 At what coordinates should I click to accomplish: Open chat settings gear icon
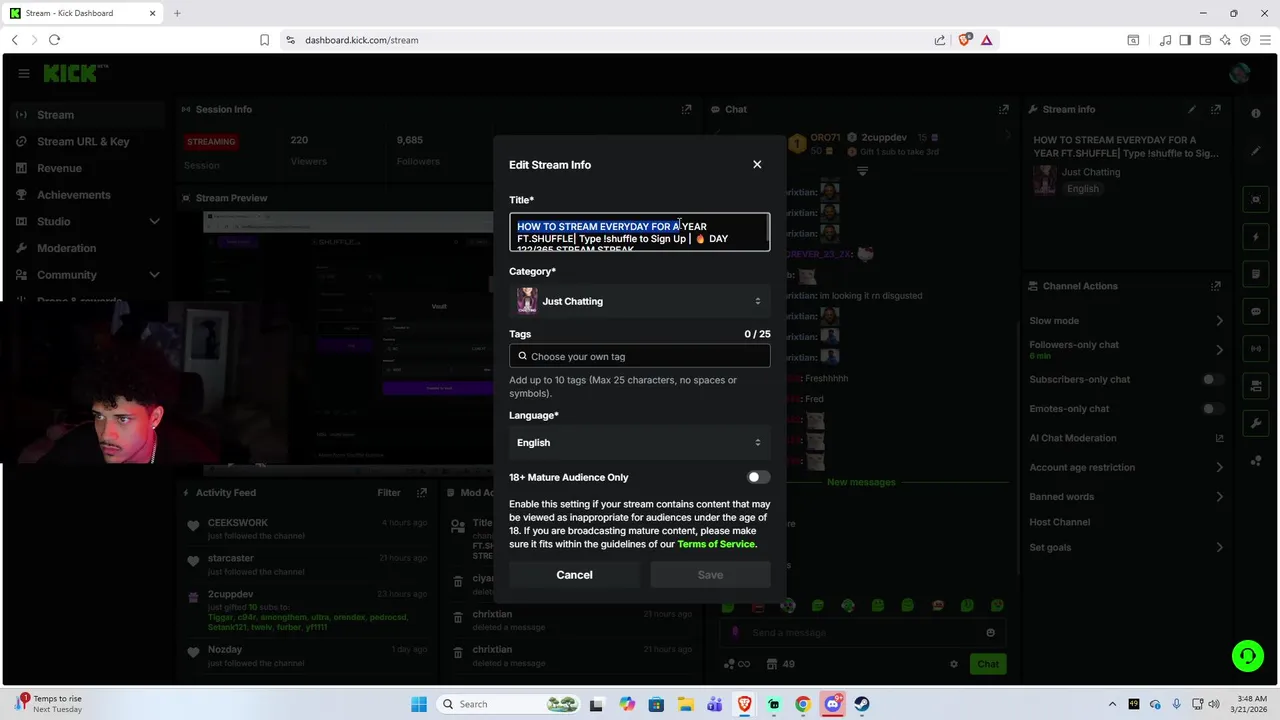coord(953,664)
